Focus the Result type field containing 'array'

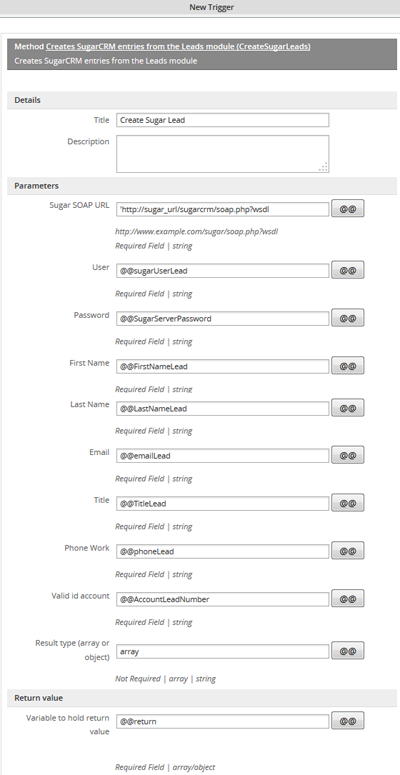(x=222, y=651)
